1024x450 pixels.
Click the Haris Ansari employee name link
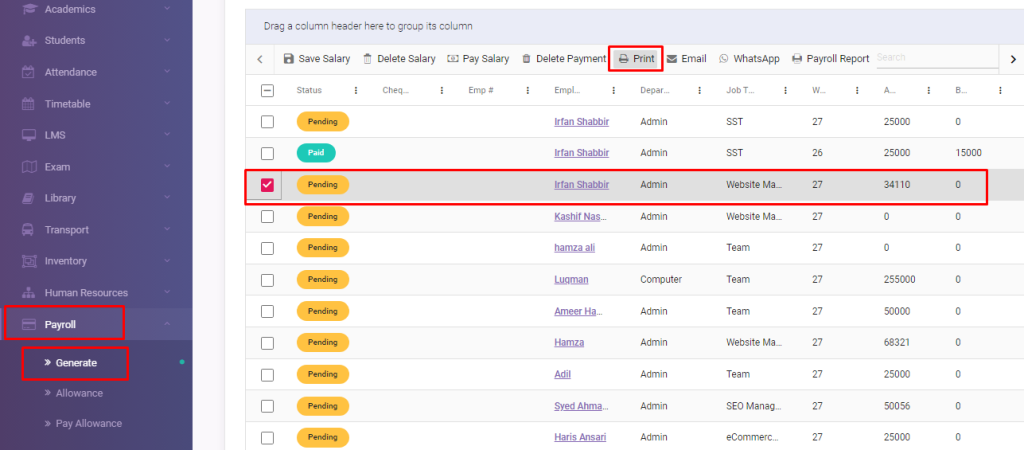tap(581, 438)
